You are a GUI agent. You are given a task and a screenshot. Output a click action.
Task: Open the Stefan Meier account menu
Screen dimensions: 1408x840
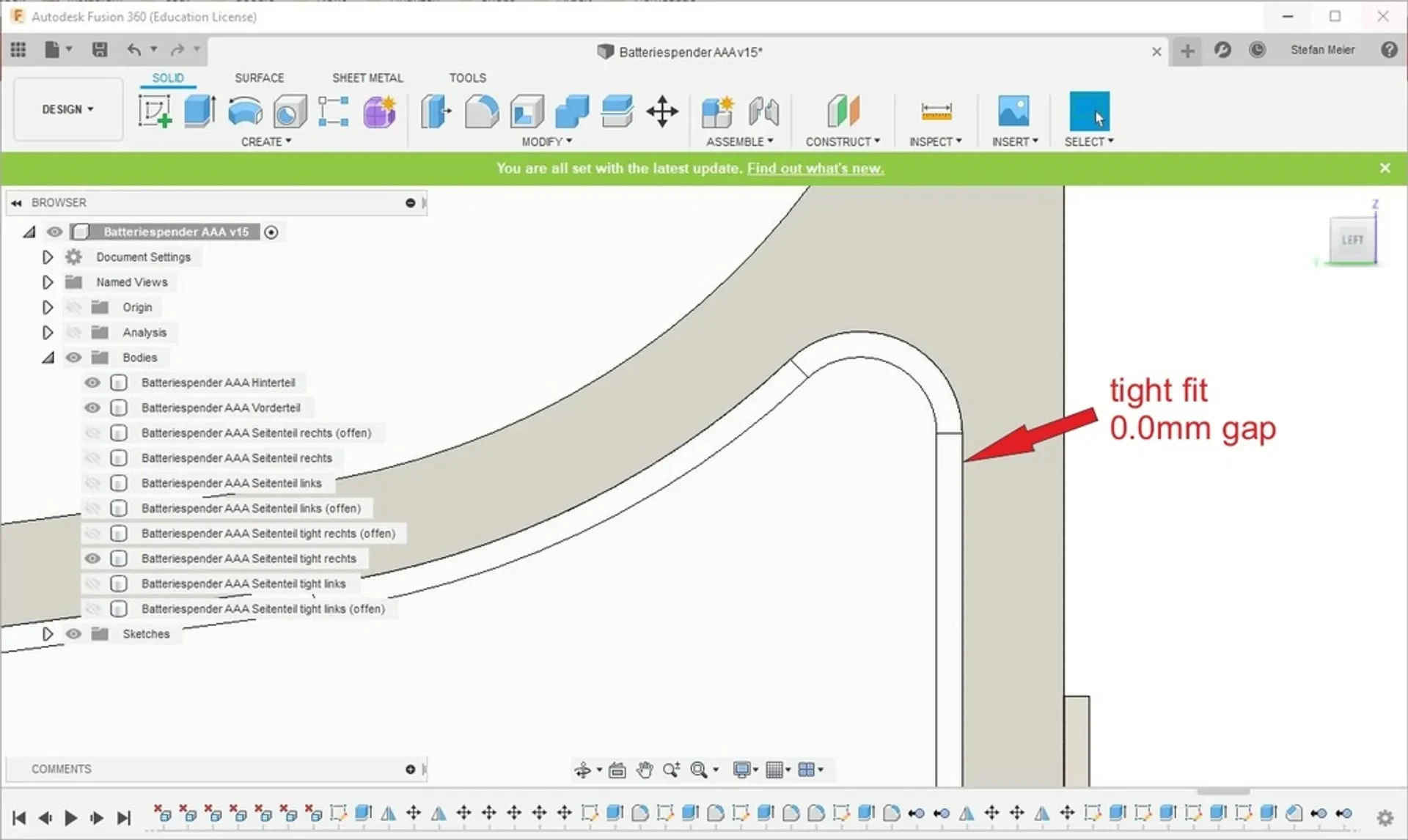click(x=1322, y=50)
